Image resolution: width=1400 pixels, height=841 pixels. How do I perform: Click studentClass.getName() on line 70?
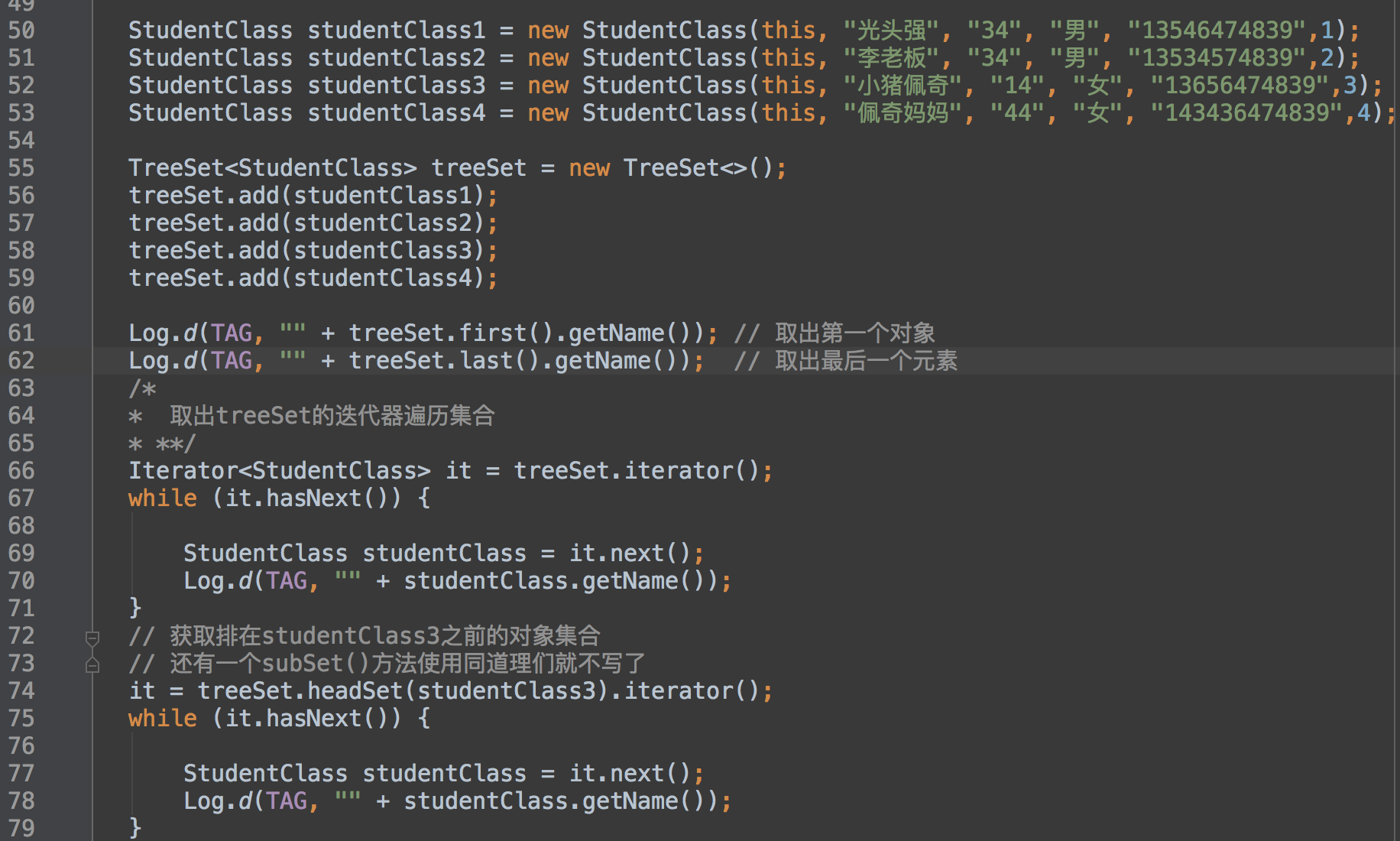561,581
